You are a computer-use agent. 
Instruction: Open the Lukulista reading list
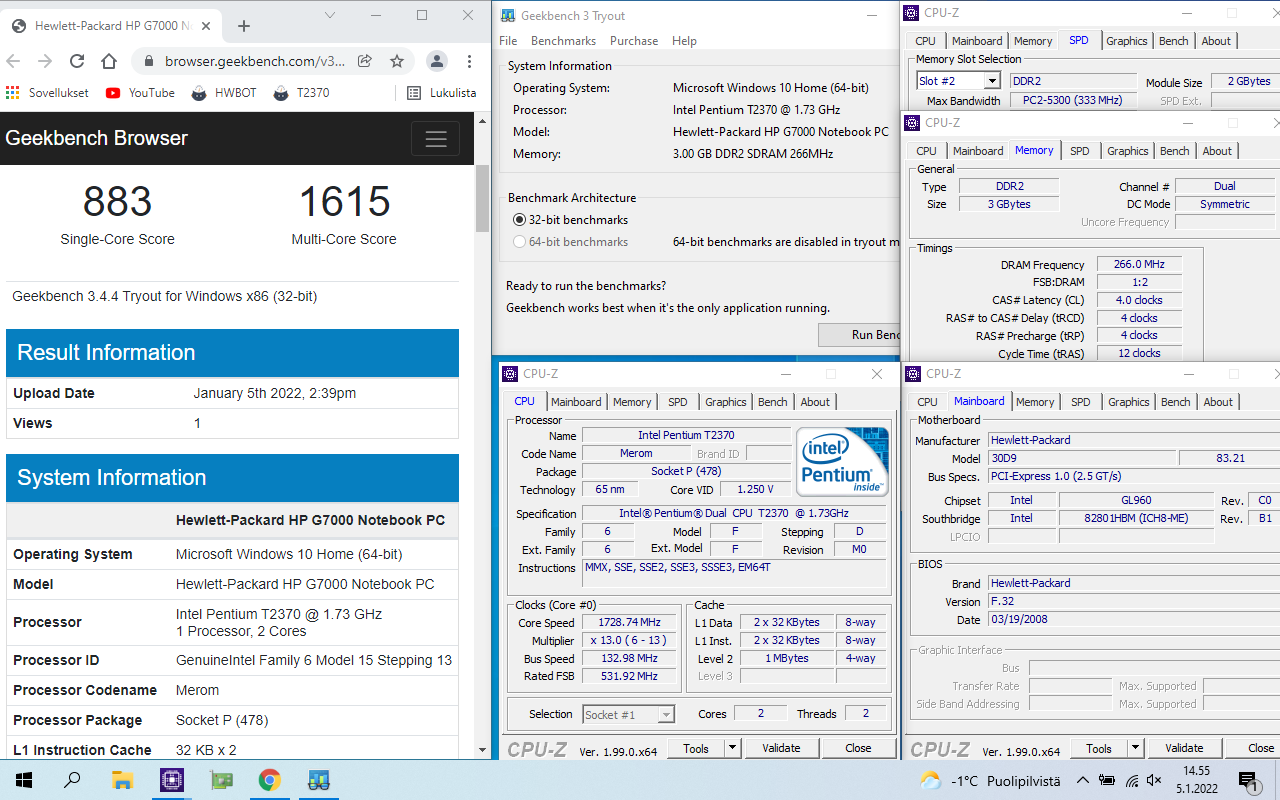(x=441, y=93)
